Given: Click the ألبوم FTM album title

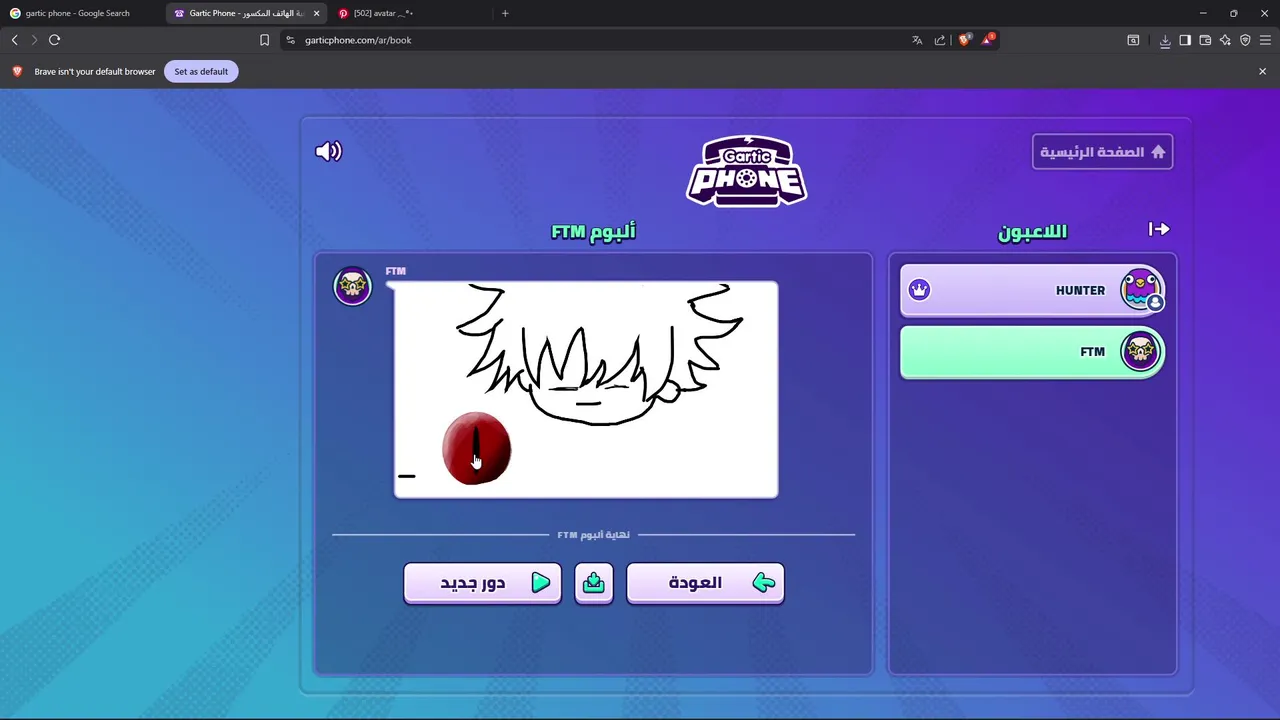Looking at the screenshot, I should click(x=593, y=231).
